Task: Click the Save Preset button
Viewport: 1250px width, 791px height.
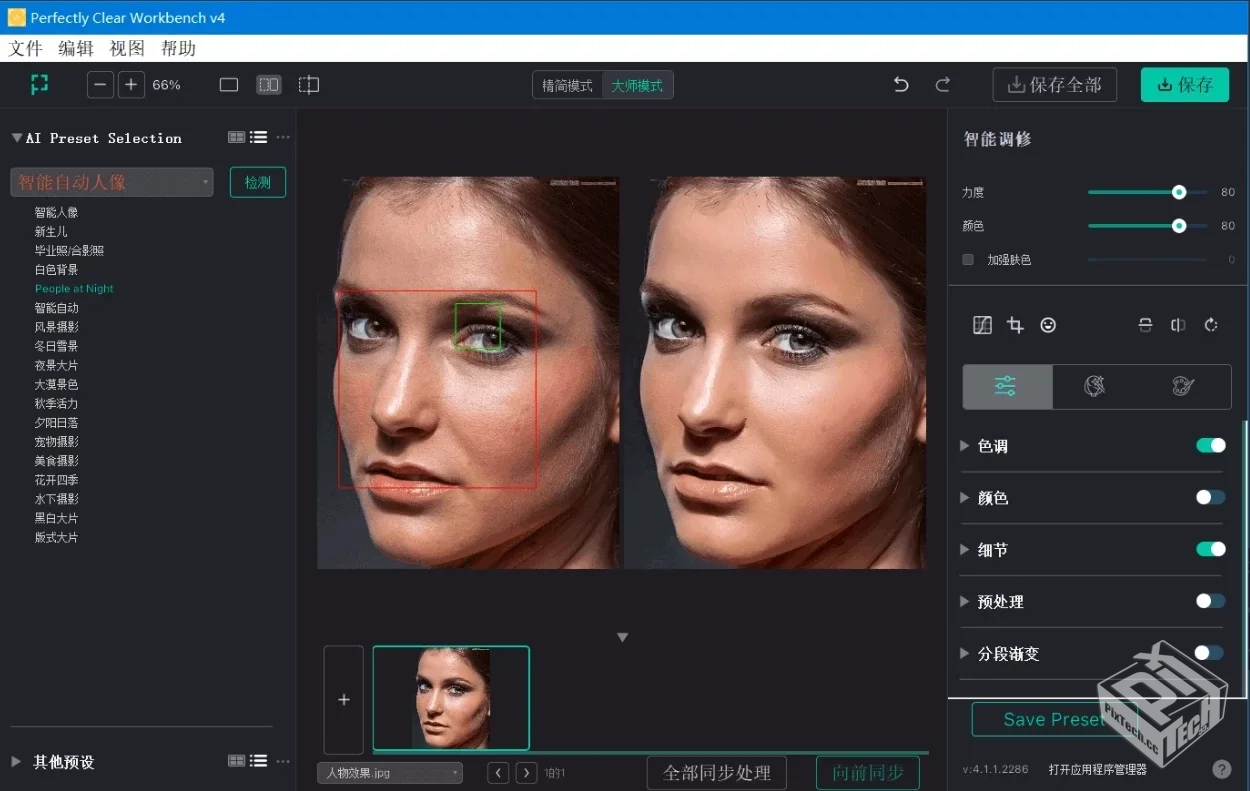Action: point(1053,720)
